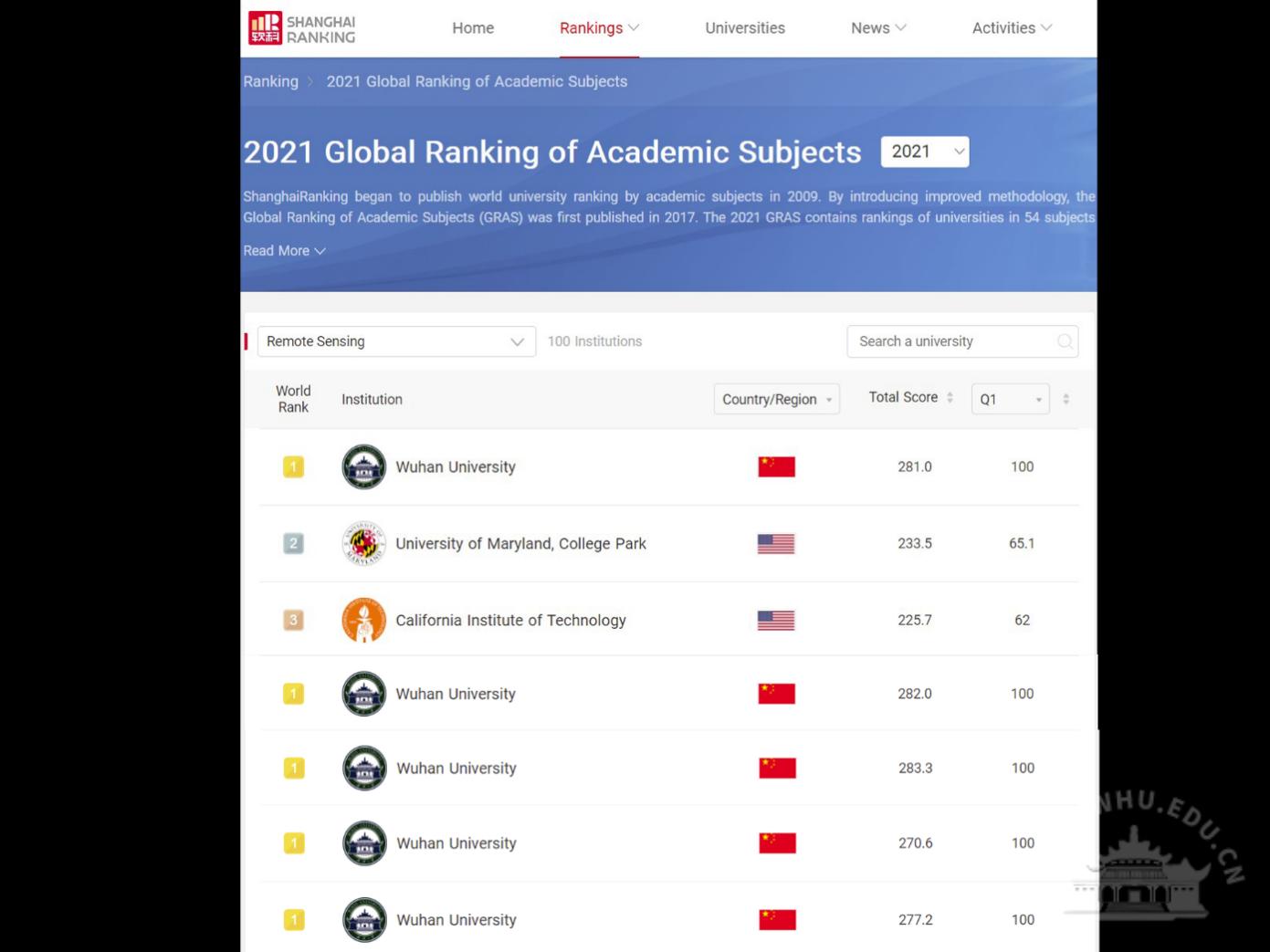The height and width of the screenshot is (952, 1270).
Task: Click the gold rank badge with score 281.0
Action: [293, 467]
